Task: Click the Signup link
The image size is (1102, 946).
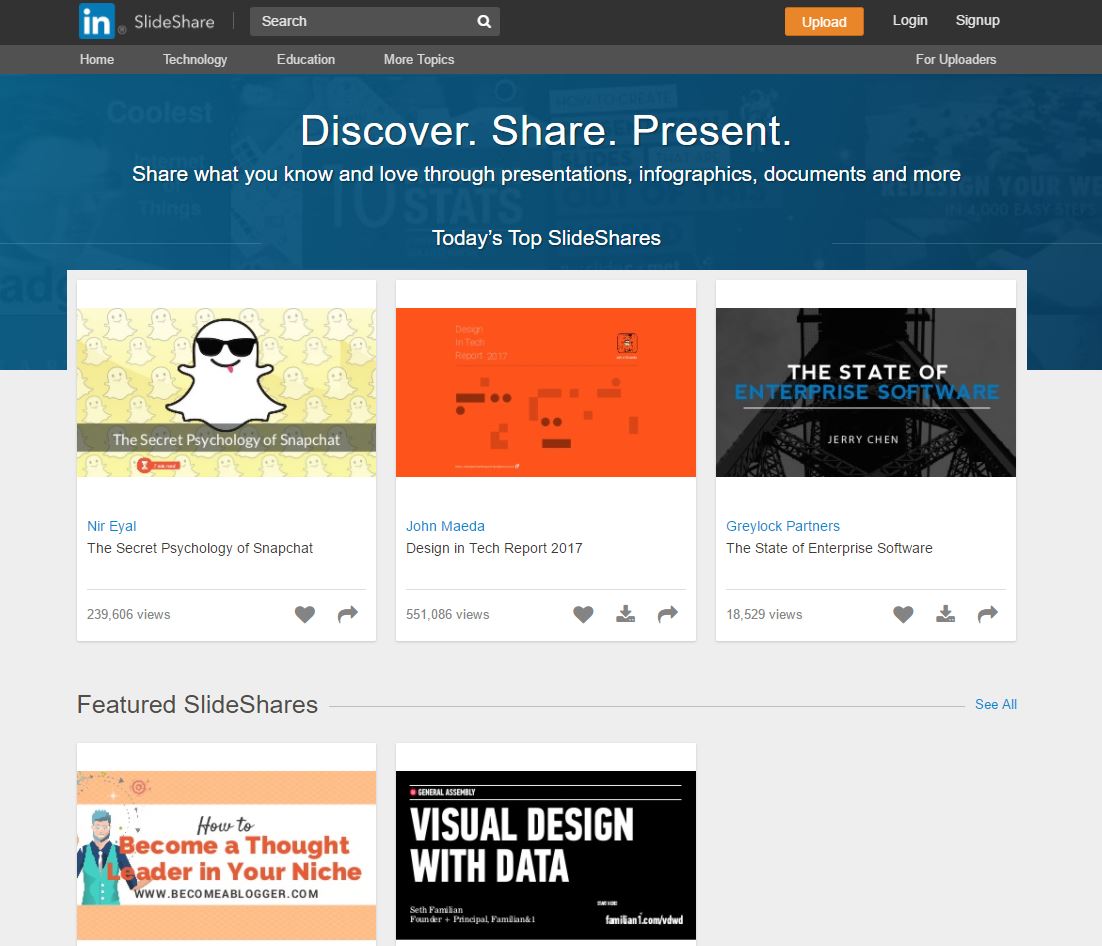Action: tap(978, 20)
